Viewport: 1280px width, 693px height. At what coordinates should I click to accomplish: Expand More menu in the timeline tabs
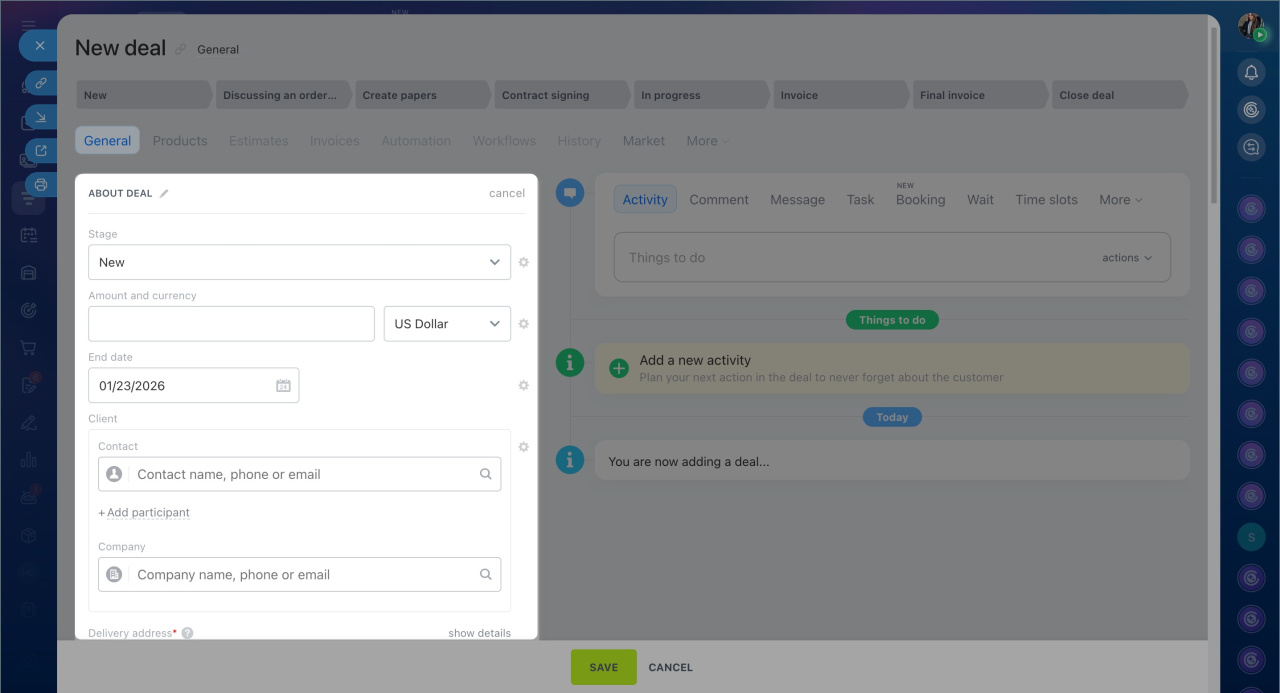pyautogui.click(x=1120, y=200)
